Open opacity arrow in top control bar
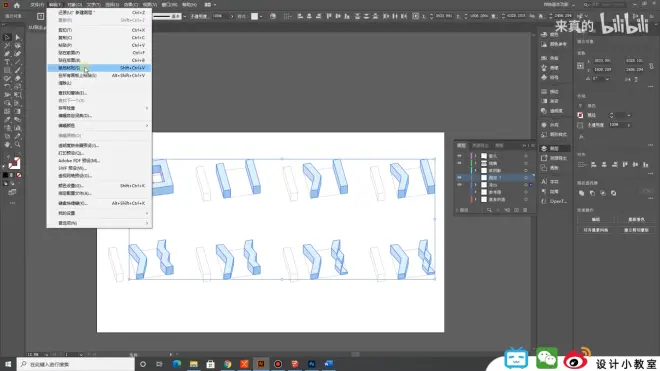The width and height of the screenshot is (660, 371). (x=232, y=16)
